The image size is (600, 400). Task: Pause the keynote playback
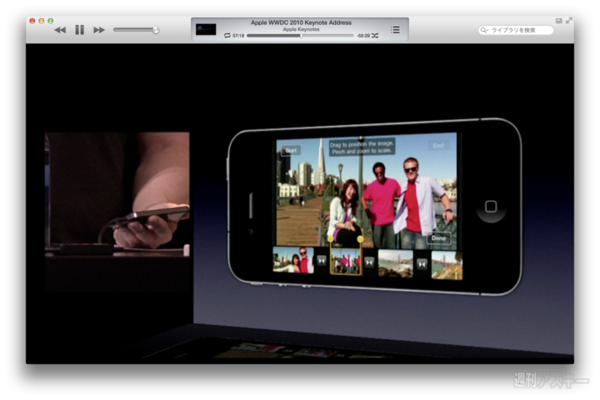tap(80, 30)
